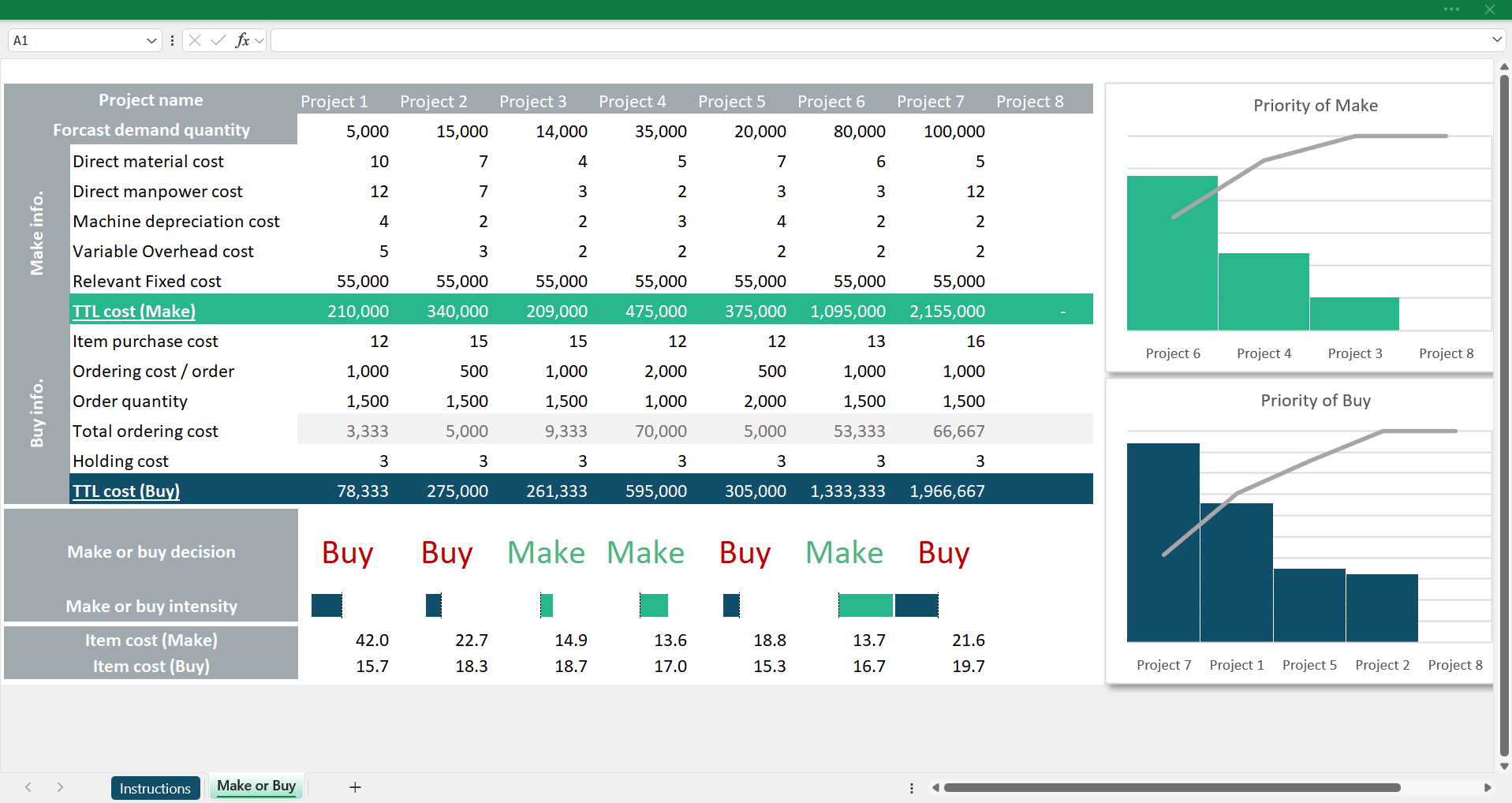Switch to the Instructions sheet tab
1512x803 pixels.
point(155,788)
